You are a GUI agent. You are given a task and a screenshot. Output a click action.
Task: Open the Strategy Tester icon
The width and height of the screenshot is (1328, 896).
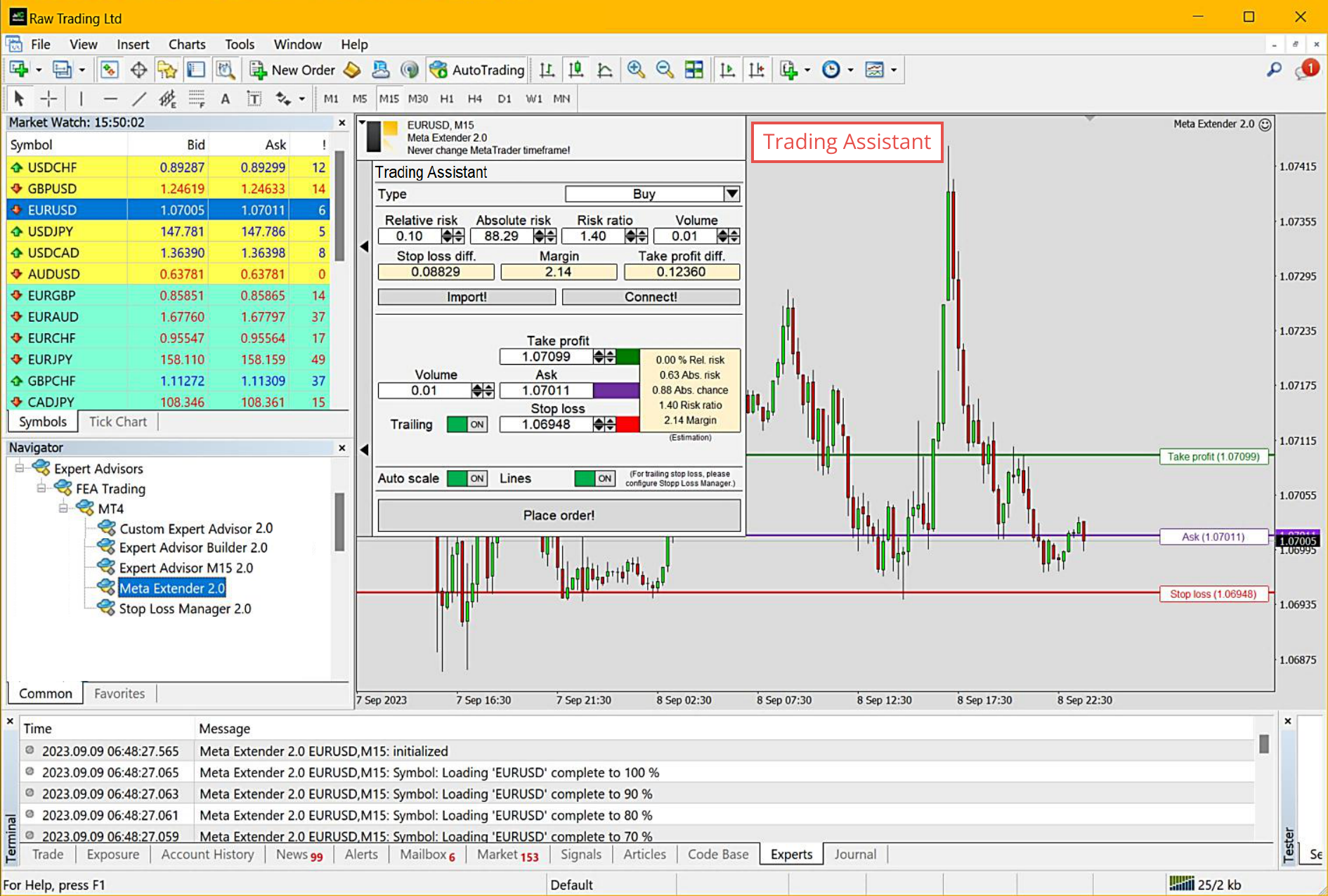225,70
